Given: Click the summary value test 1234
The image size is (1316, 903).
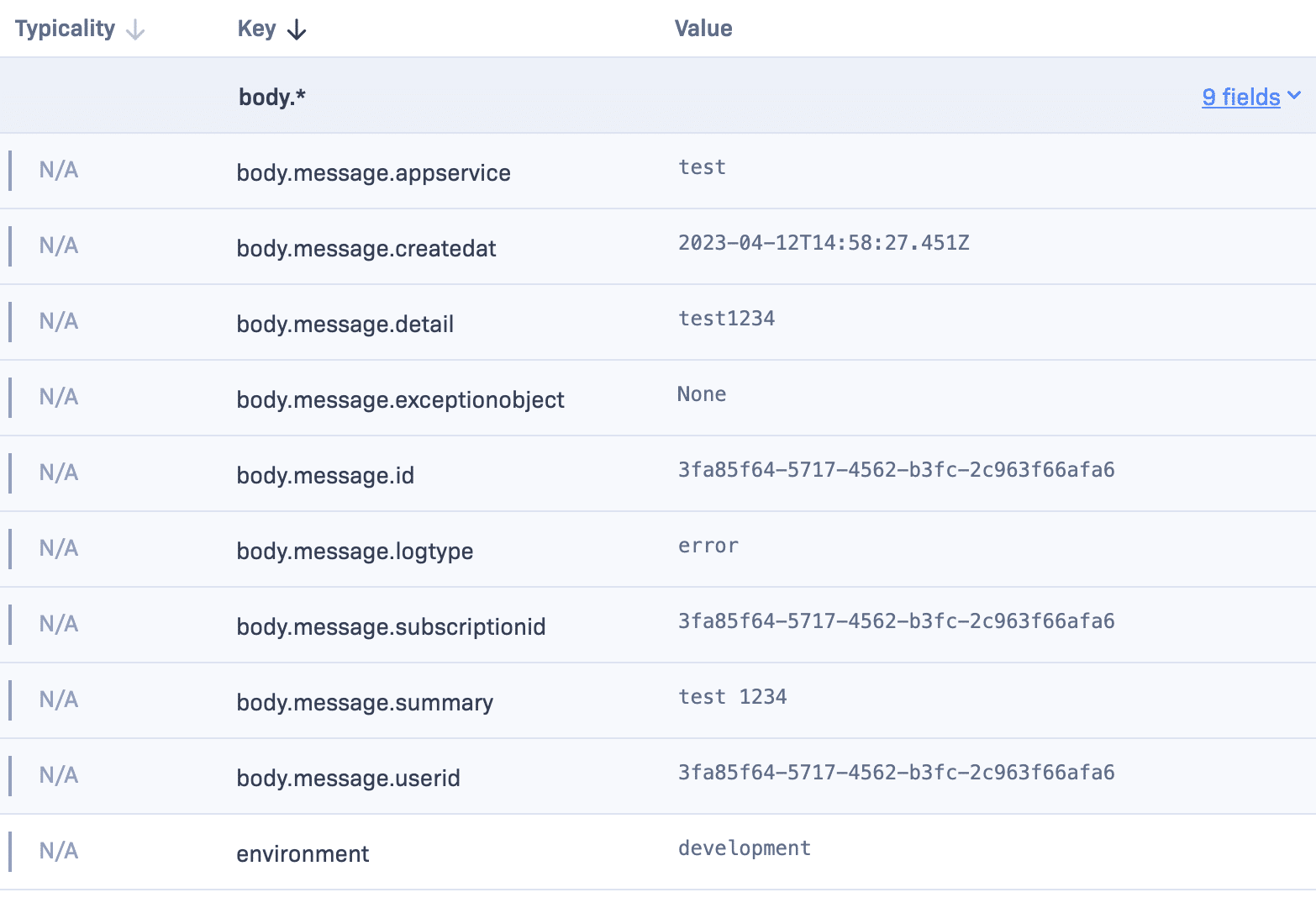Looking at the screenshot, I should tap(732, 697).
